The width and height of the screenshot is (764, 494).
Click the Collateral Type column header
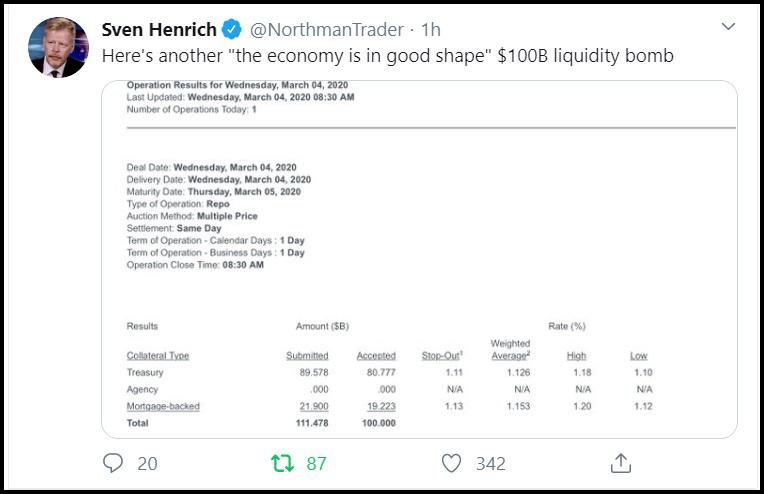[158, 356]
